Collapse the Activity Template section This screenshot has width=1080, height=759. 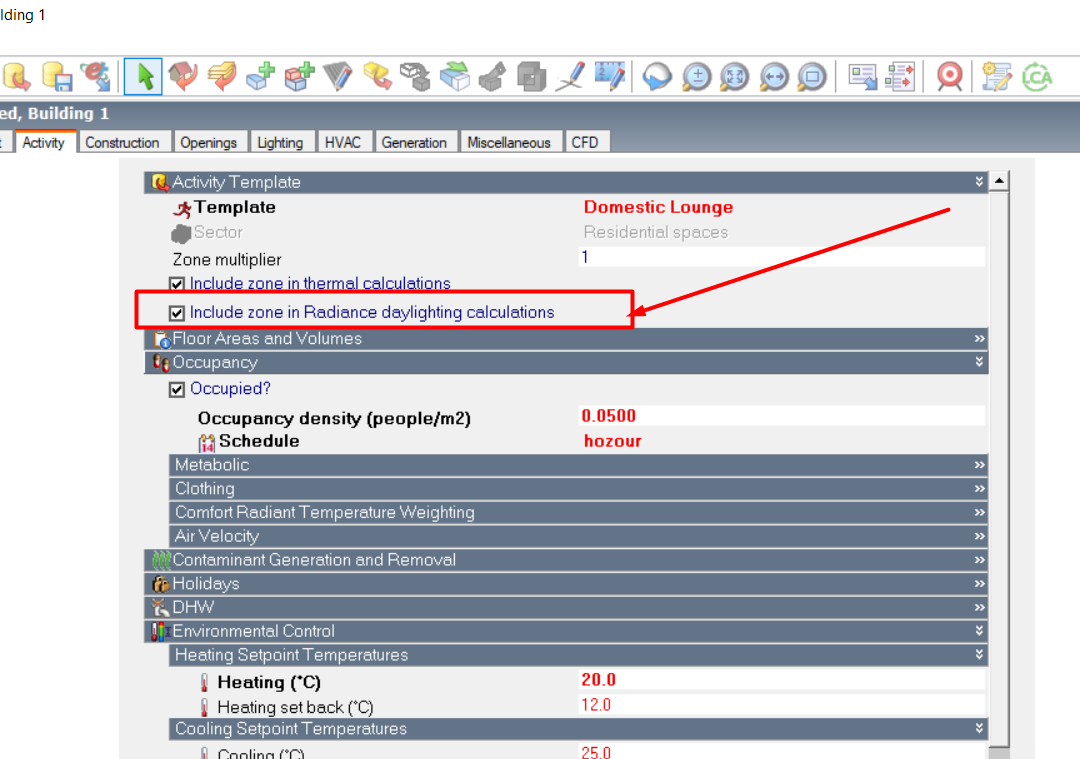tap(979, 182)
